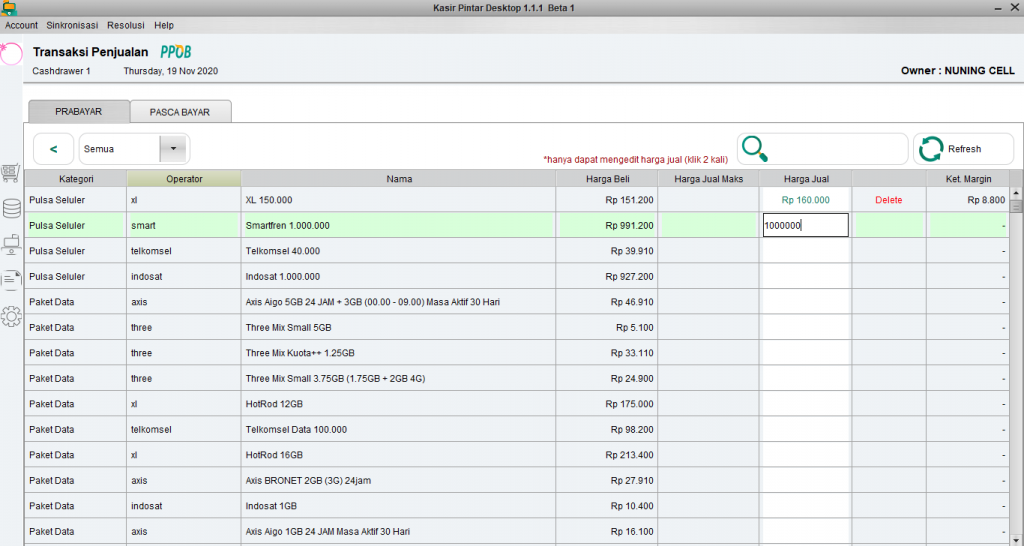
Task: Open the Help menu
Action: 164,25
